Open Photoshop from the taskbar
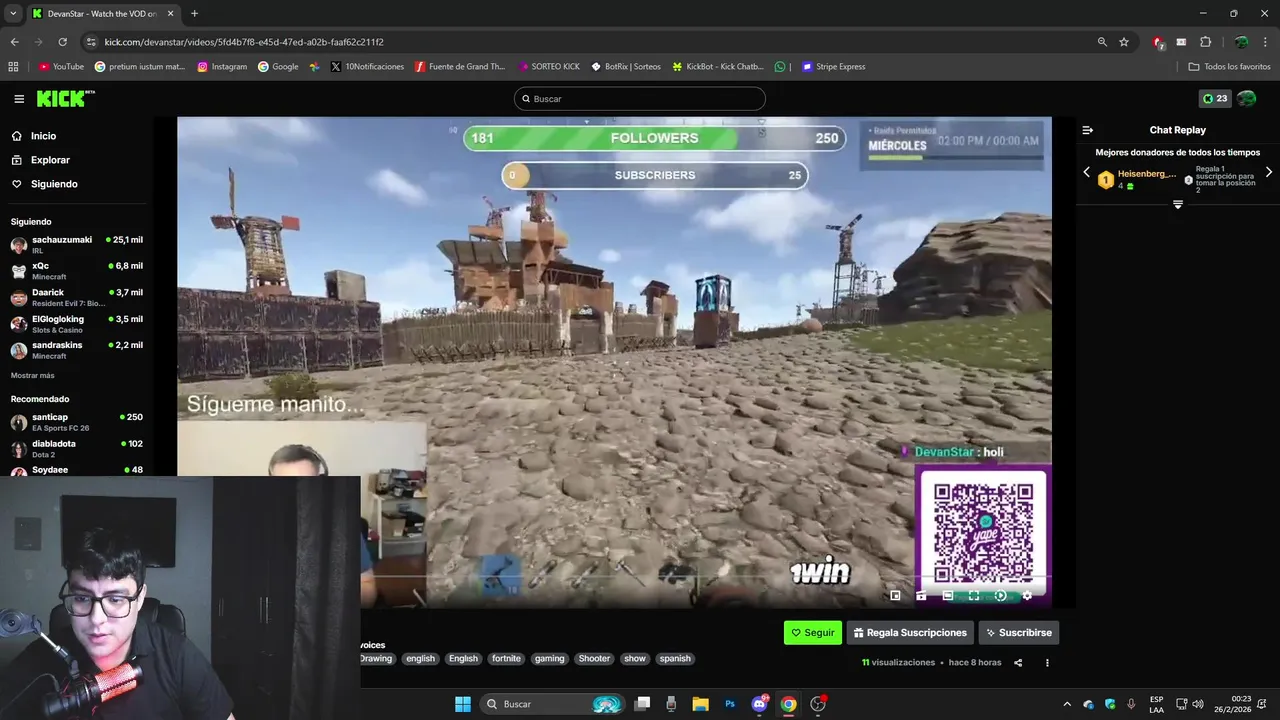Image resolution: width=1280 pixels, height=720 pixels. tap(730, 704)
